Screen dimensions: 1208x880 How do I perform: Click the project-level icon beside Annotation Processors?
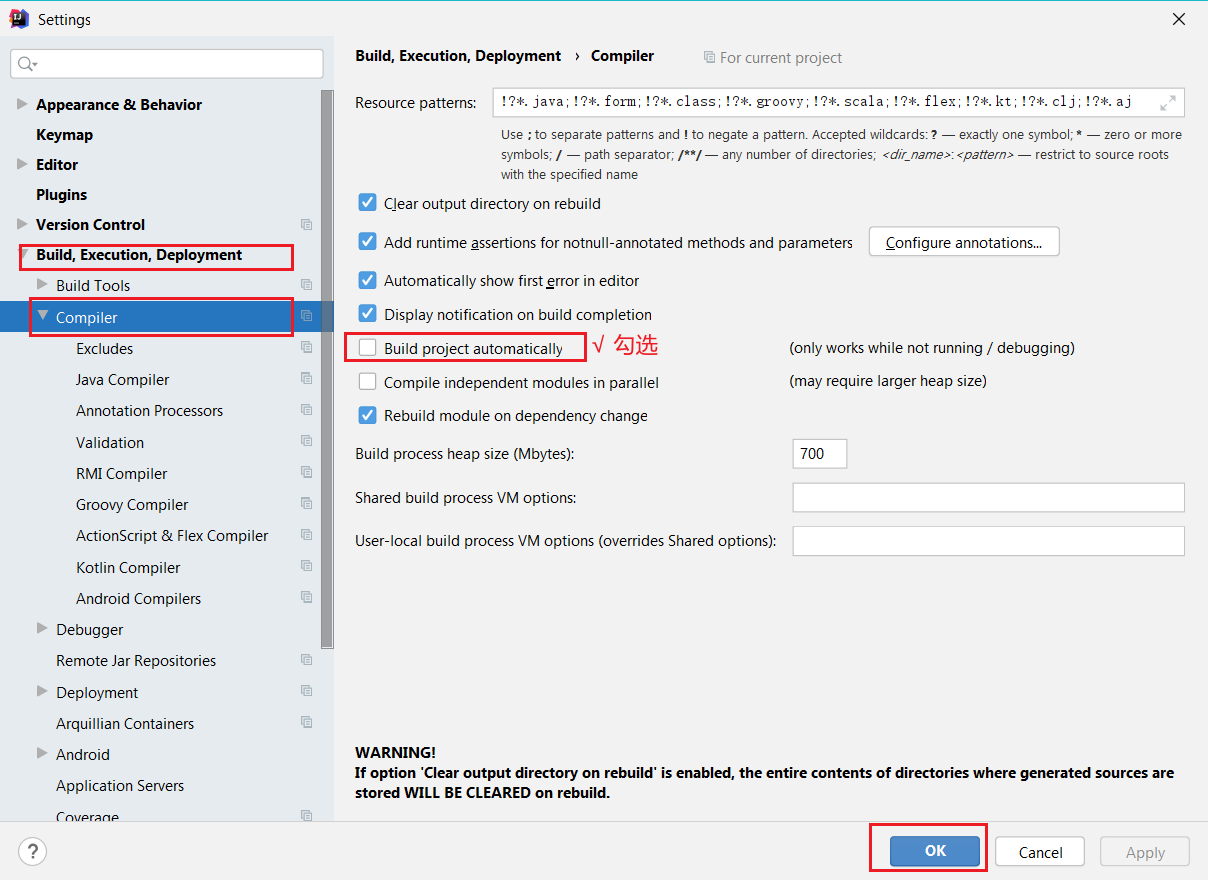tap(307, 410)
